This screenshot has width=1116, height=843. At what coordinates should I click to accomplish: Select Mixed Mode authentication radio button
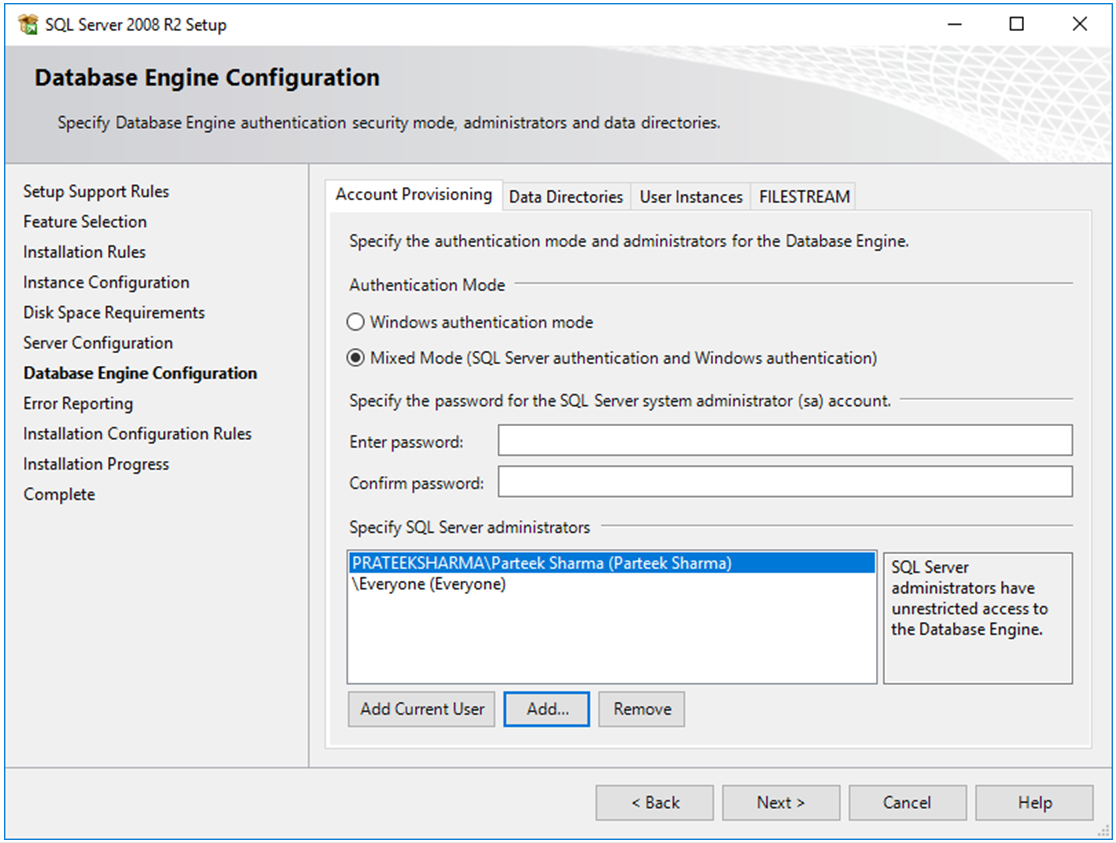click(x=355, y=357)
